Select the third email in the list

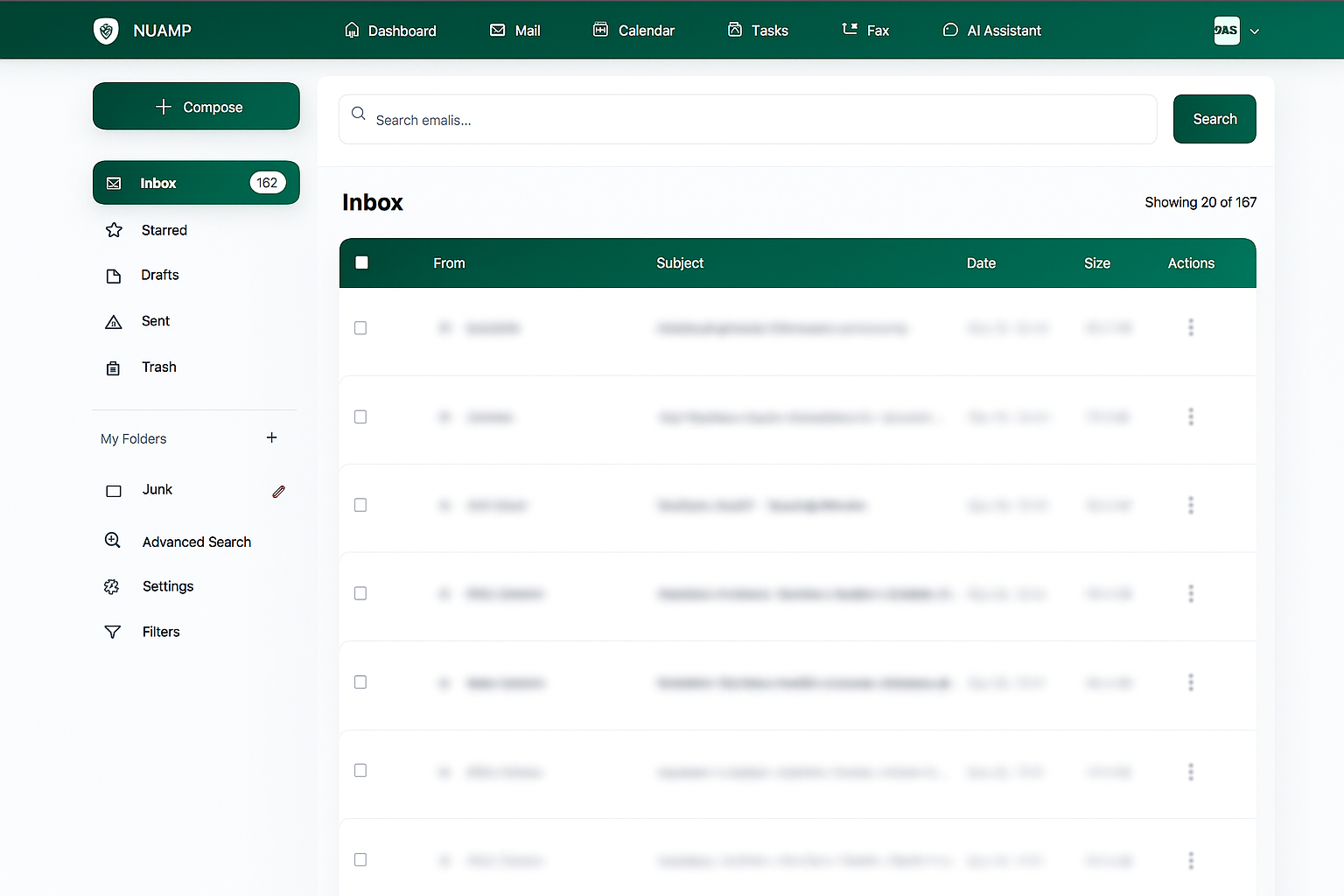click(x=360, y=505)
